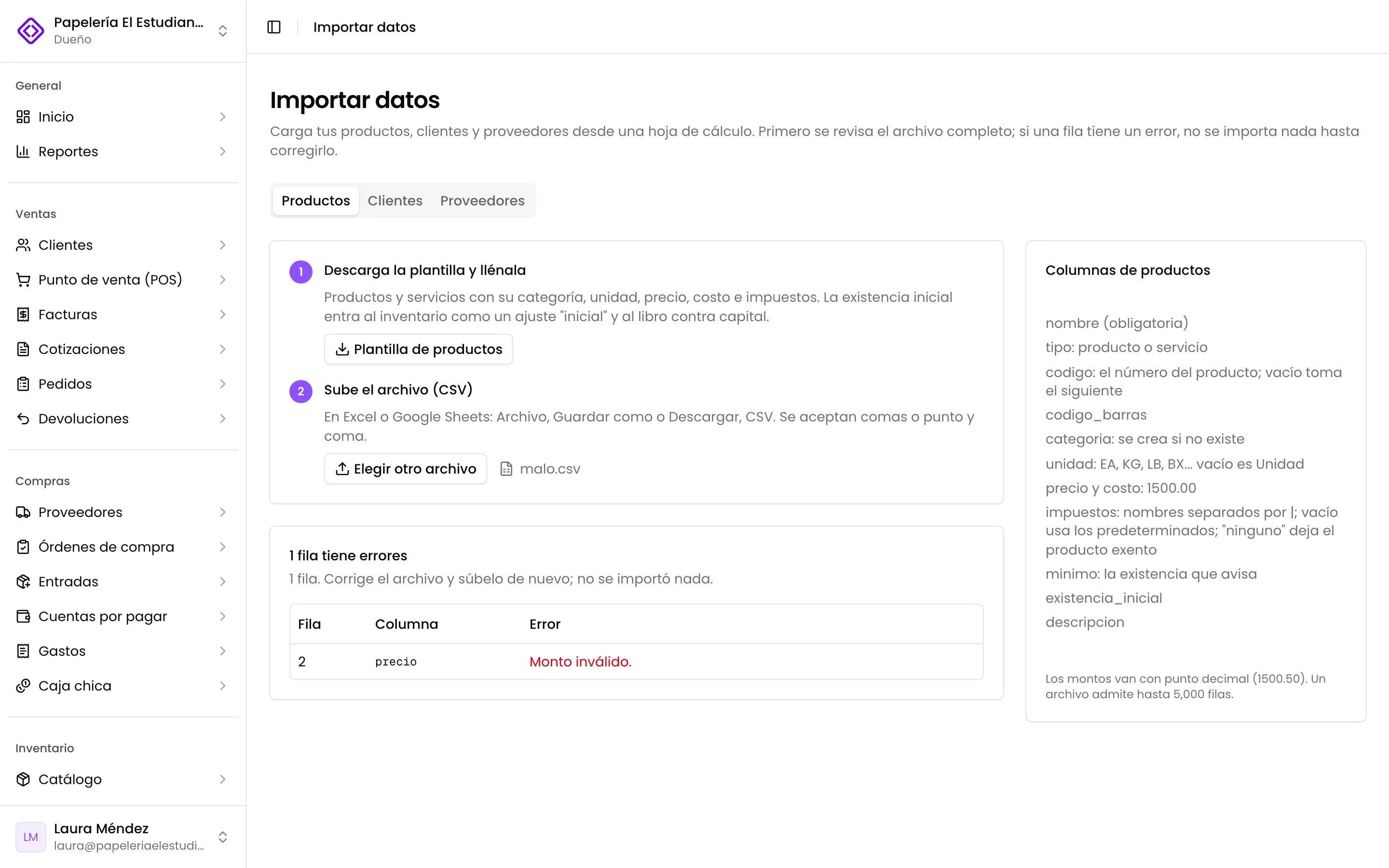The height and width of the screenshot is (868, 1389).
Task: Click the Catálogo box icon
Action: coord(23,779)
